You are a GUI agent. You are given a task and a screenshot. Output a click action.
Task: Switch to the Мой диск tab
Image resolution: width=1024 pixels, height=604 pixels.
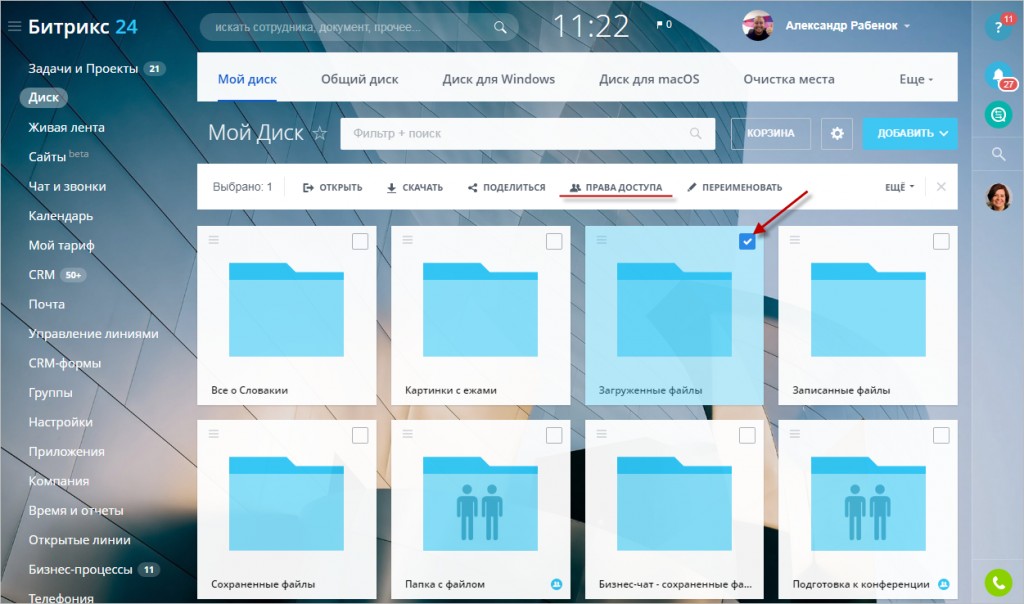point(247,80)
